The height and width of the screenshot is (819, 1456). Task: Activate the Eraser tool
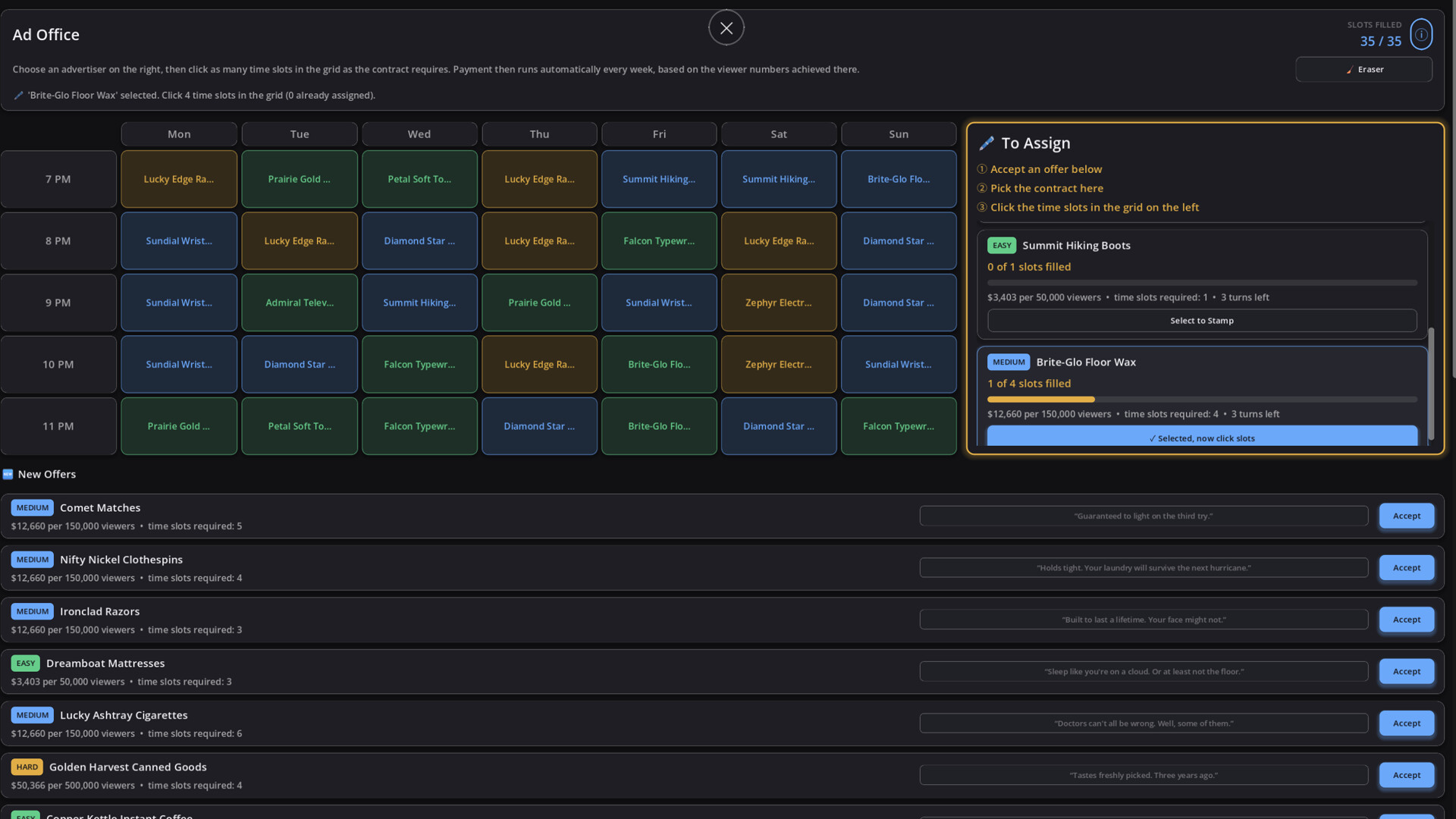click(x=1363, y=69)
